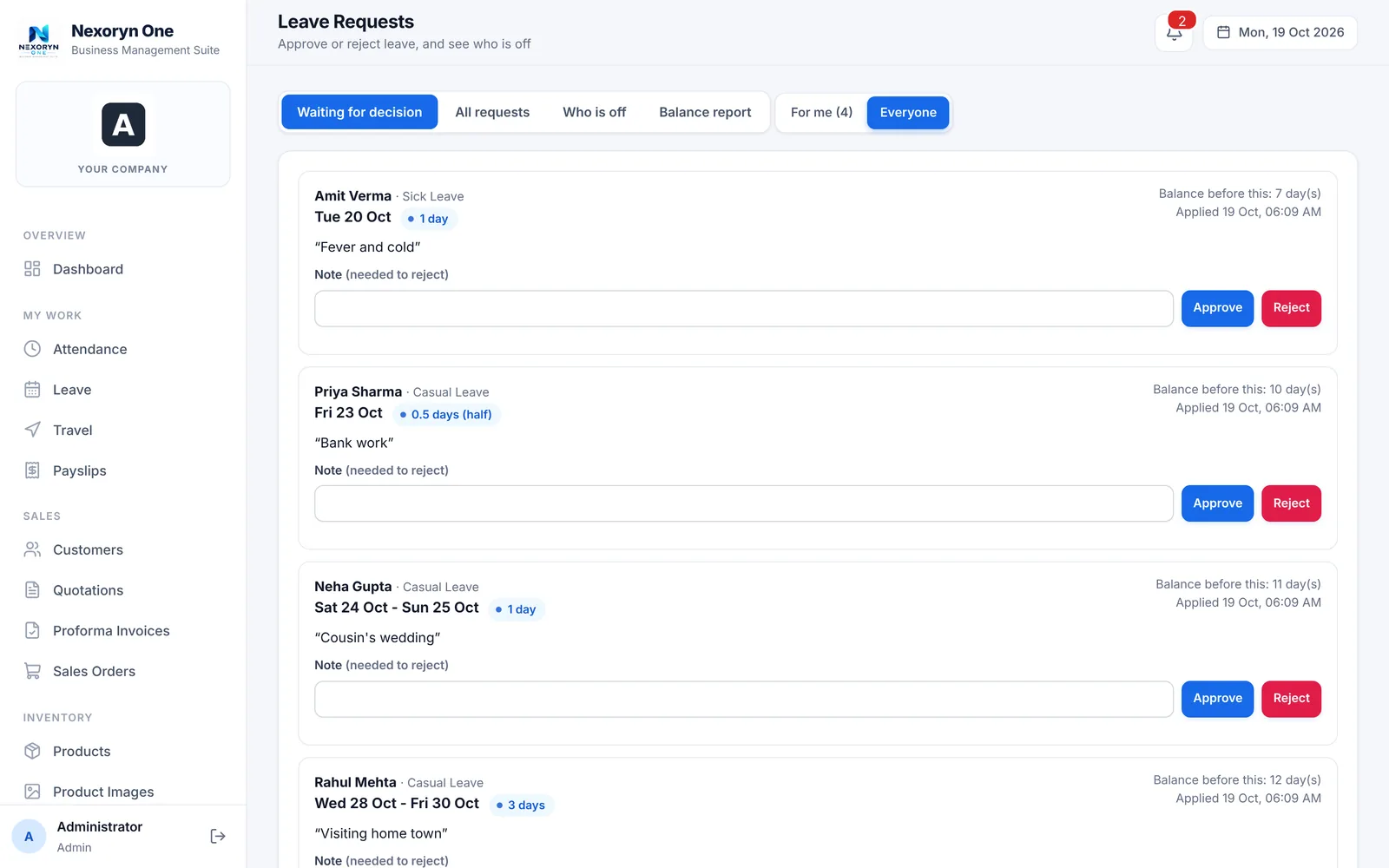Click the Products box icon

coord(32,751)
